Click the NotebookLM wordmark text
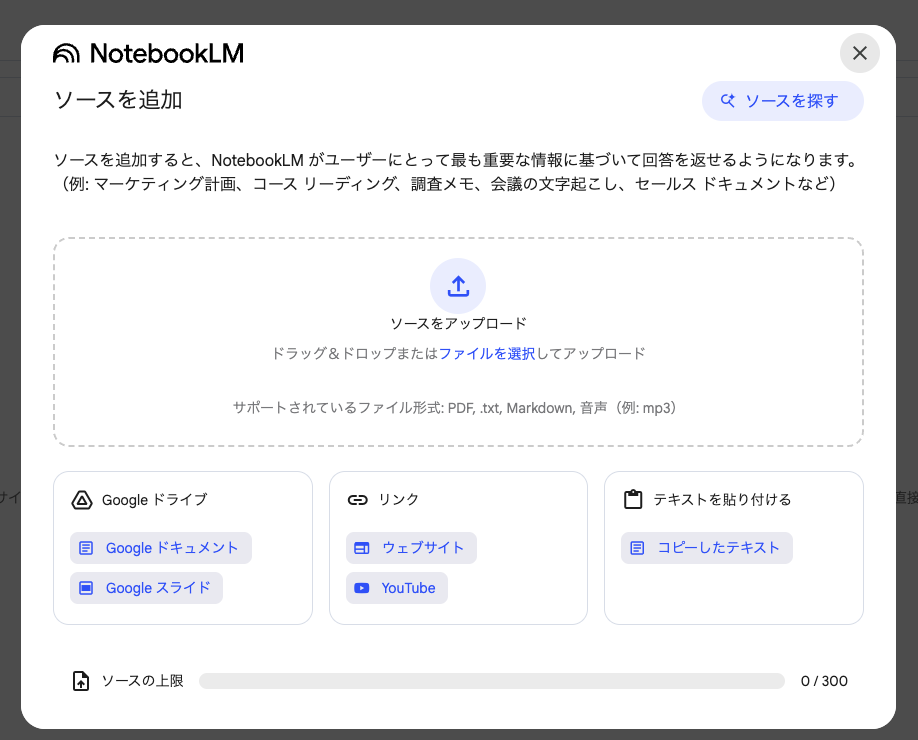 click(167, 53)
